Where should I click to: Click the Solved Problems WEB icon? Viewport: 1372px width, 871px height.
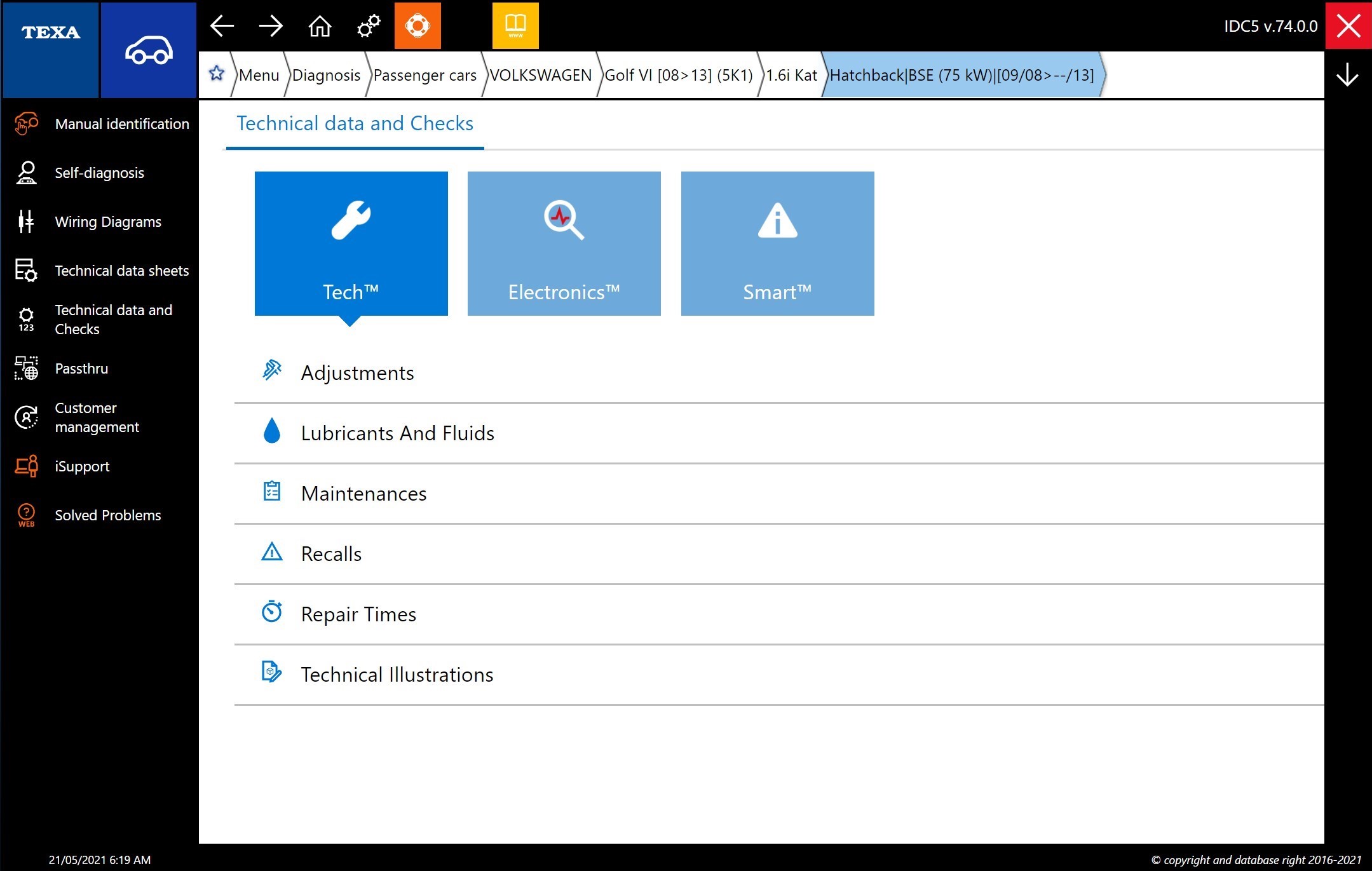(x=26, y=515)
